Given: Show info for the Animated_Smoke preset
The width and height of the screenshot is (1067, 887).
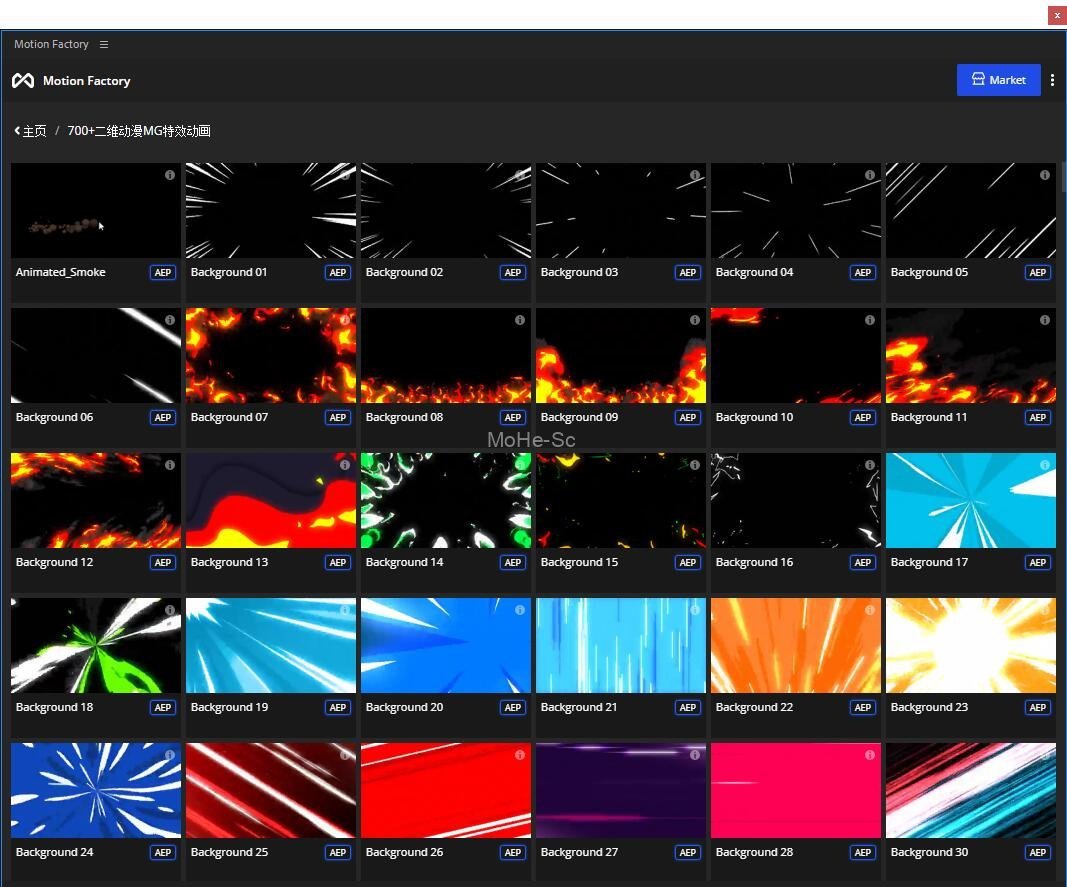Looking at the screenshot, I should (x=170, y=175).
